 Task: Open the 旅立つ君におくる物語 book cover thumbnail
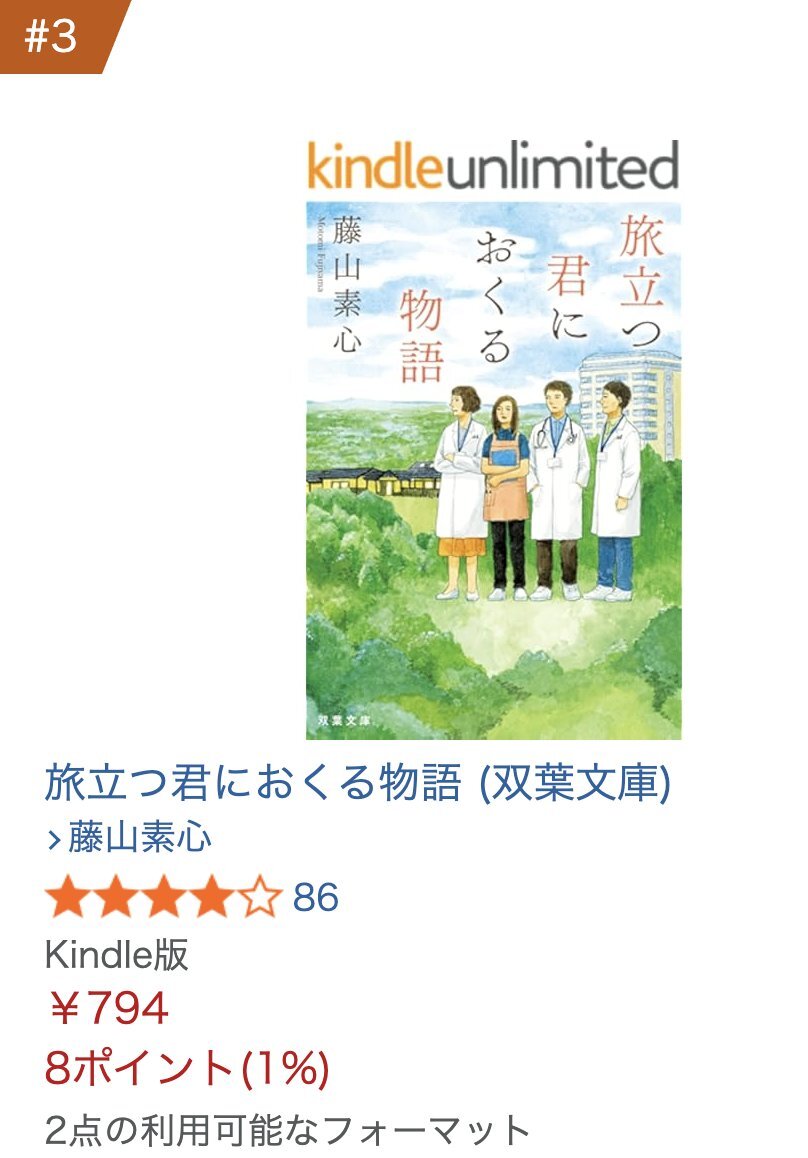coord(493,470)
